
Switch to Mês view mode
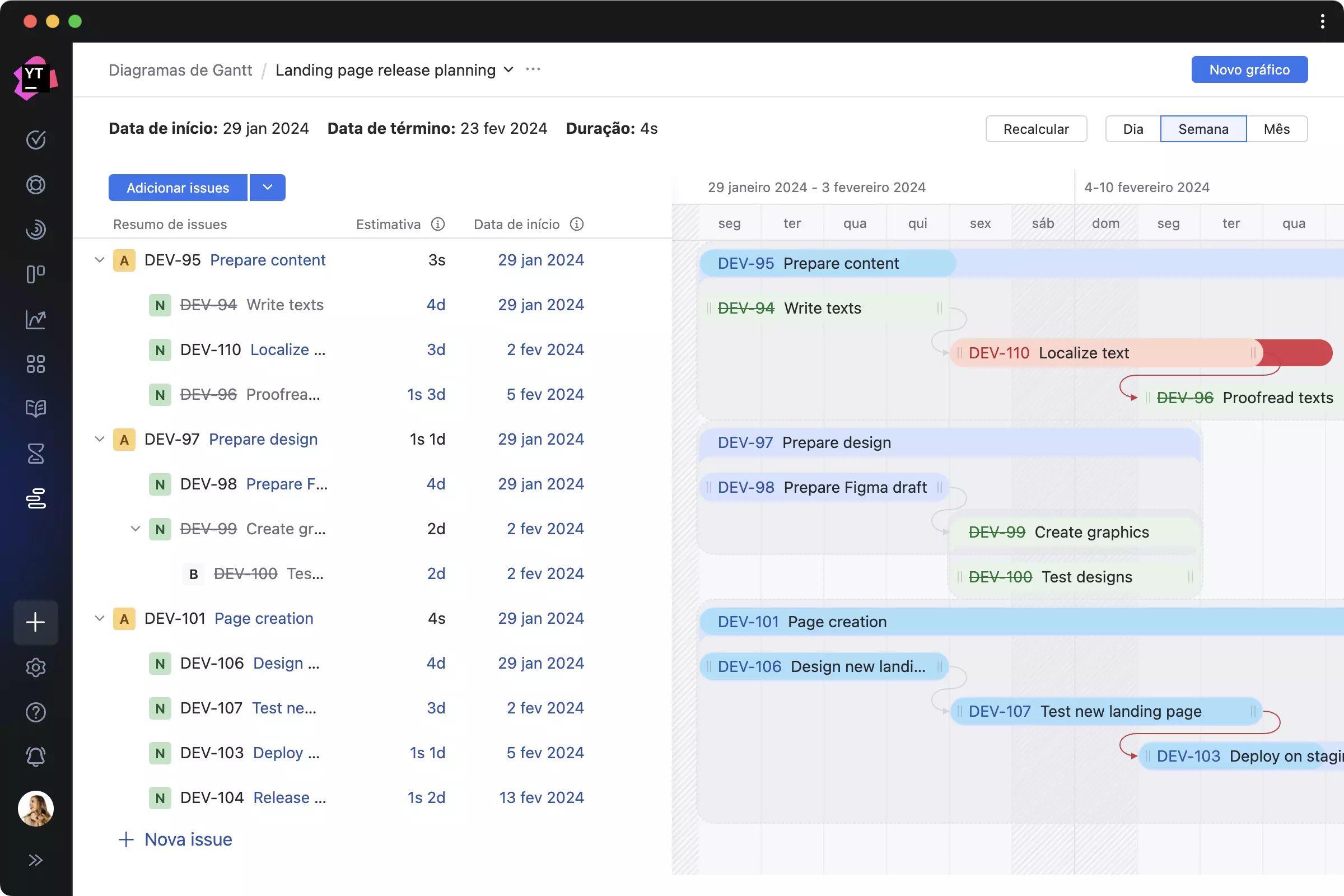click(x=1278, y=128)
